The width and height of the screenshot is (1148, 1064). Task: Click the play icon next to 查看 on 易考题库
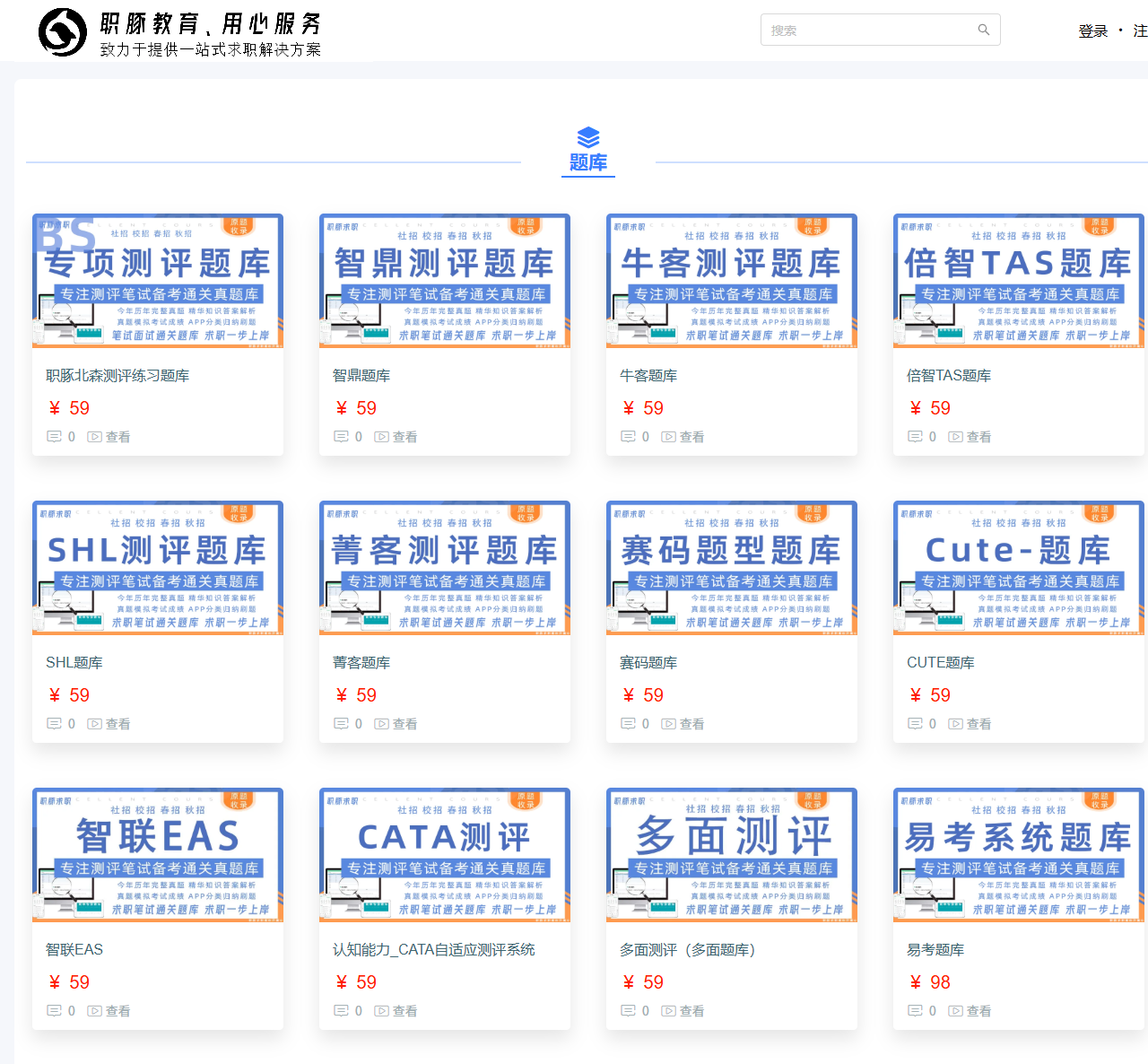point(955,1010)
